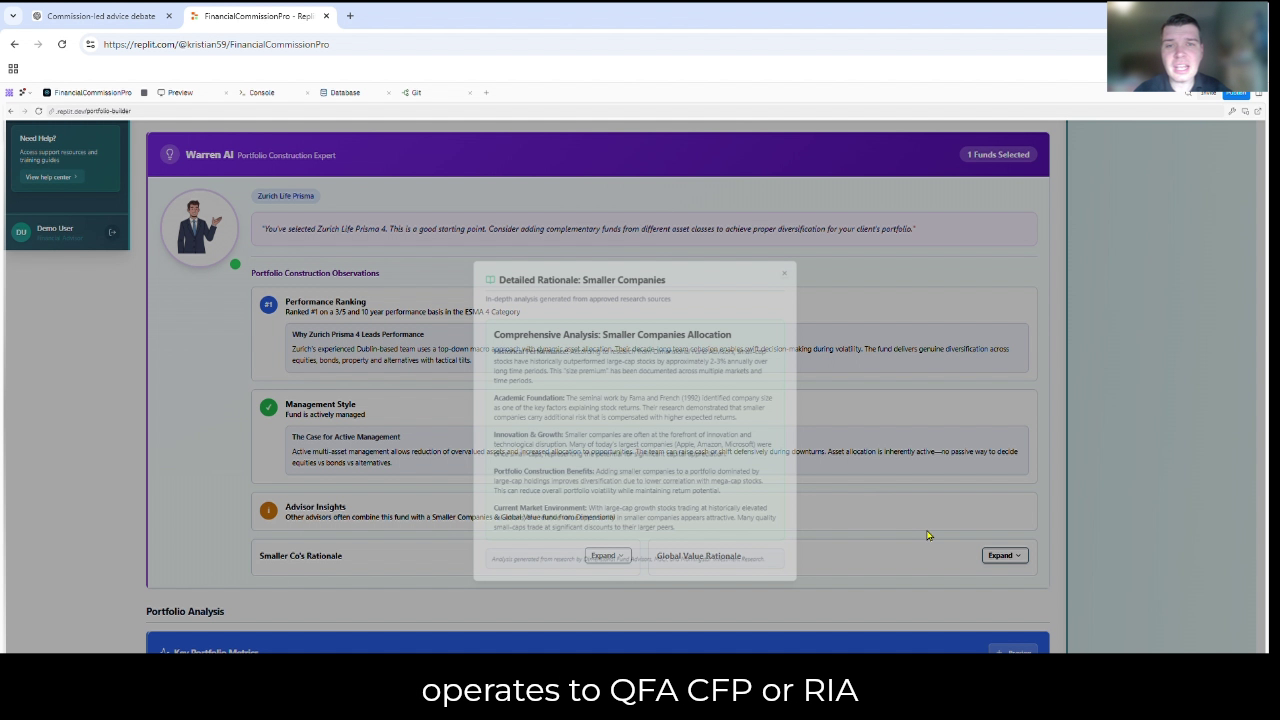Switch to Commission-led advice debate tab
1280x720 pixels.
100,16
